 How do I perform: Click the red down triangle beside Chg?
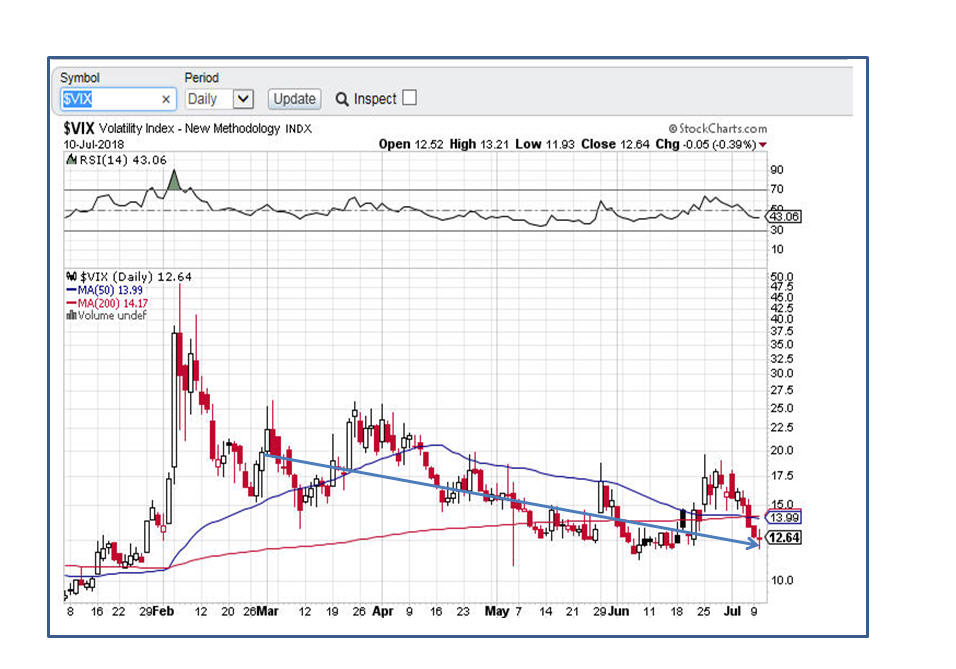click(763, 145)
